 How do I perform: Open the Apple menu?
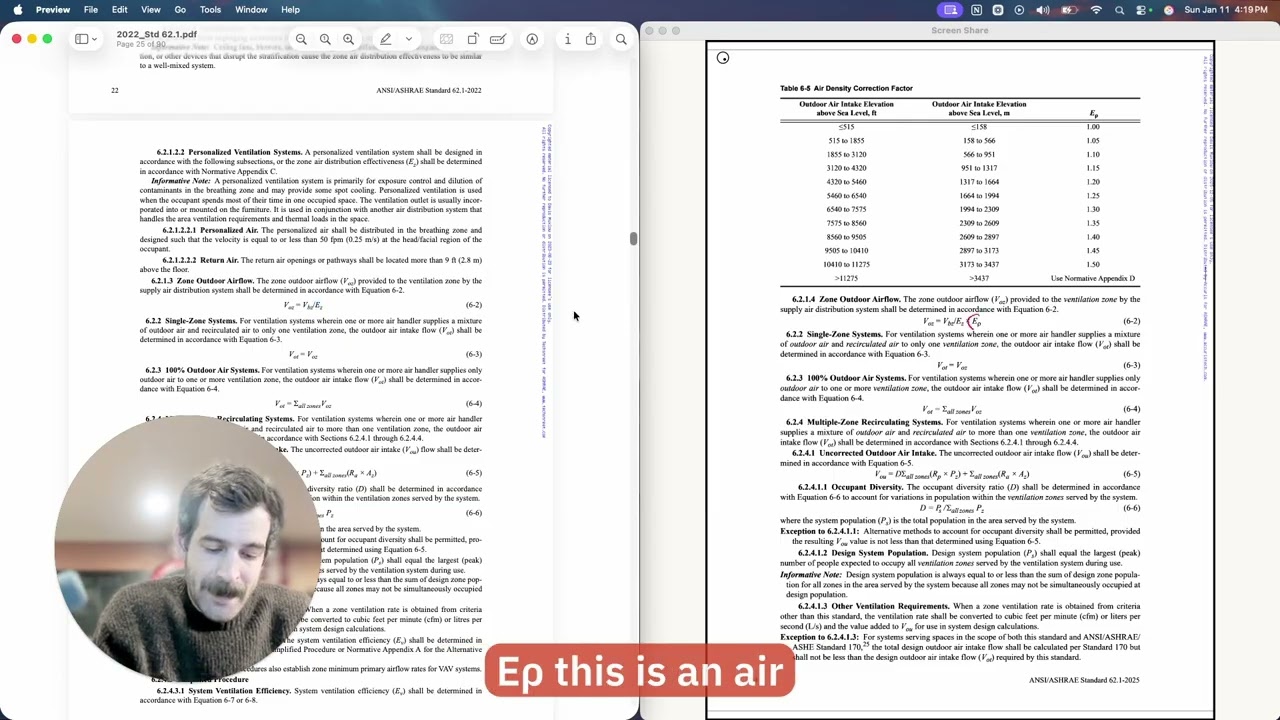(x=17, y=10)
